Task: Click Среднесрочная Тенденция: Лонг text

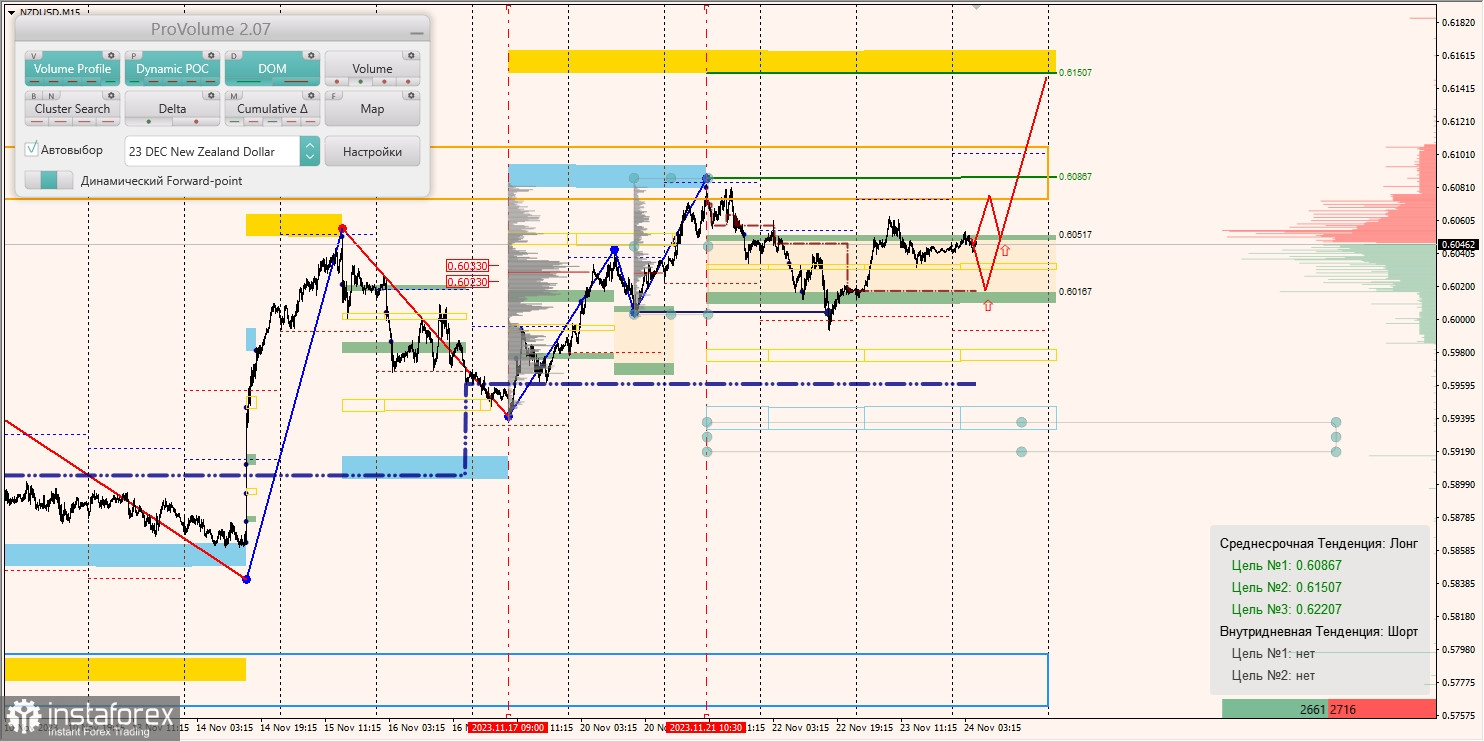Action: click(1319, 543)
